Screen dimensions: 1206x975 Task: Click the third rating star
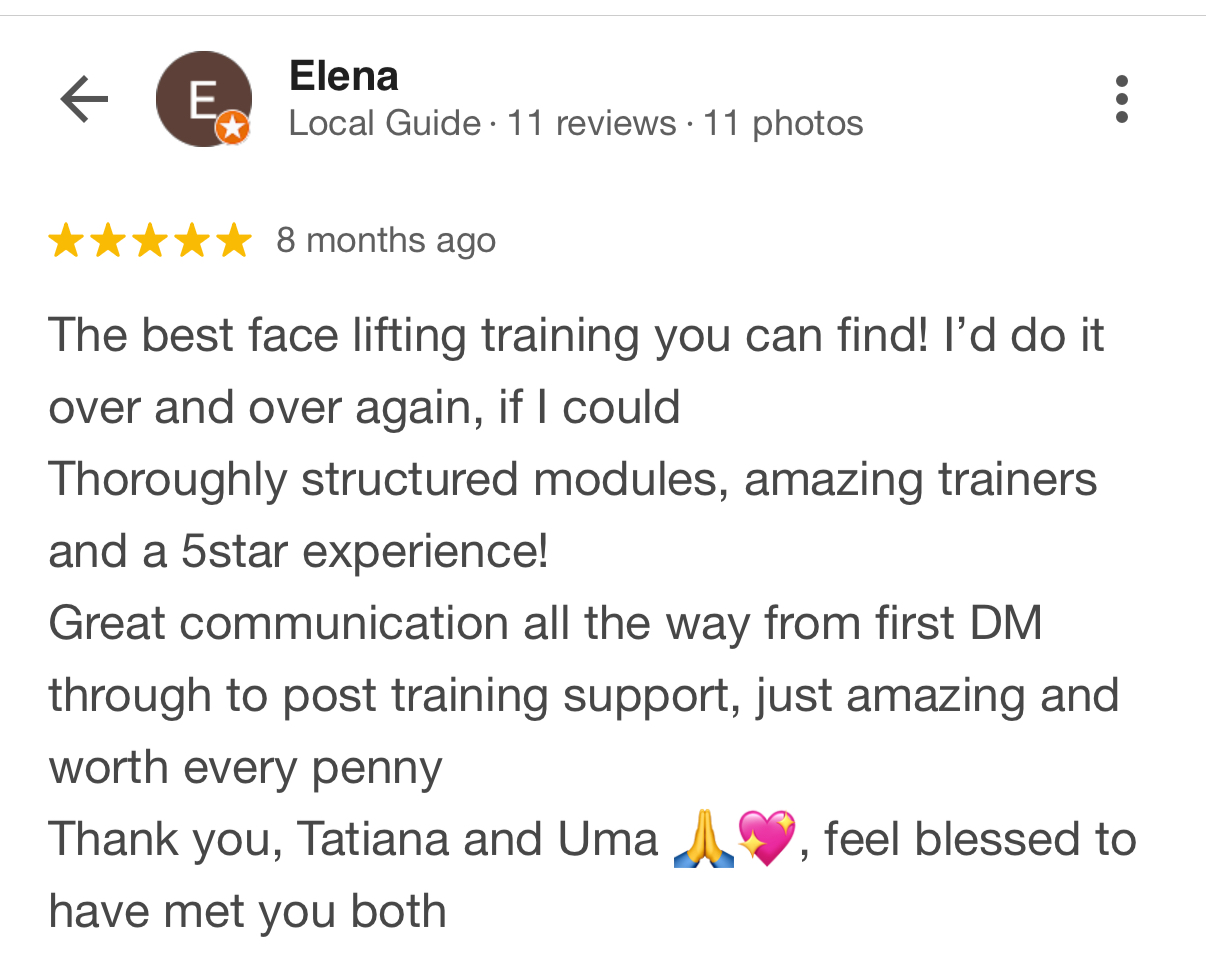(150, 241)
